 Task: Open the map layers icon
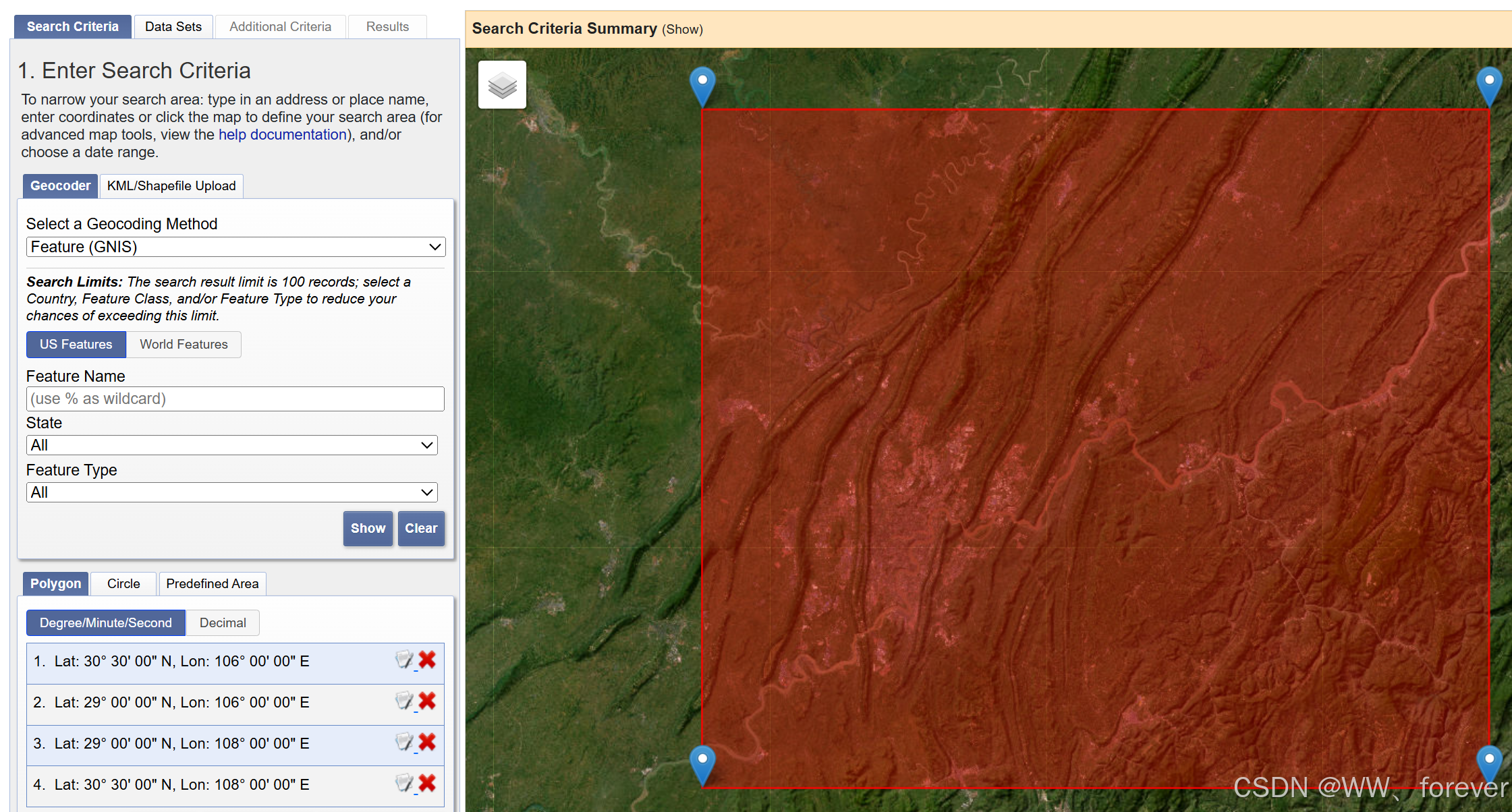click(502, 85)
